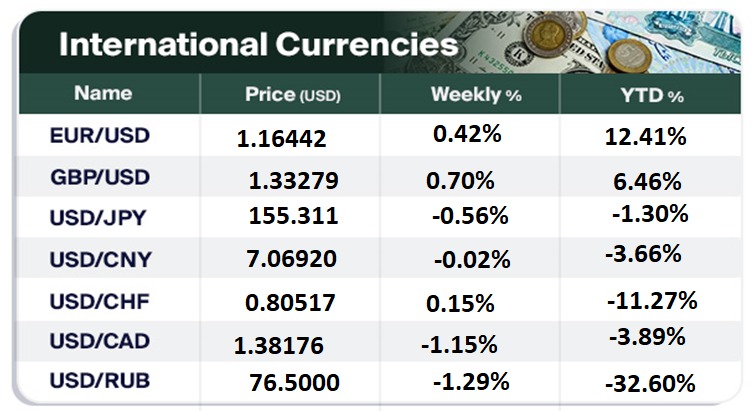This screenshot has height=411, width=754.
Task: Select the USD/CHF YTD value -11.27%
Action: (651, 300)
